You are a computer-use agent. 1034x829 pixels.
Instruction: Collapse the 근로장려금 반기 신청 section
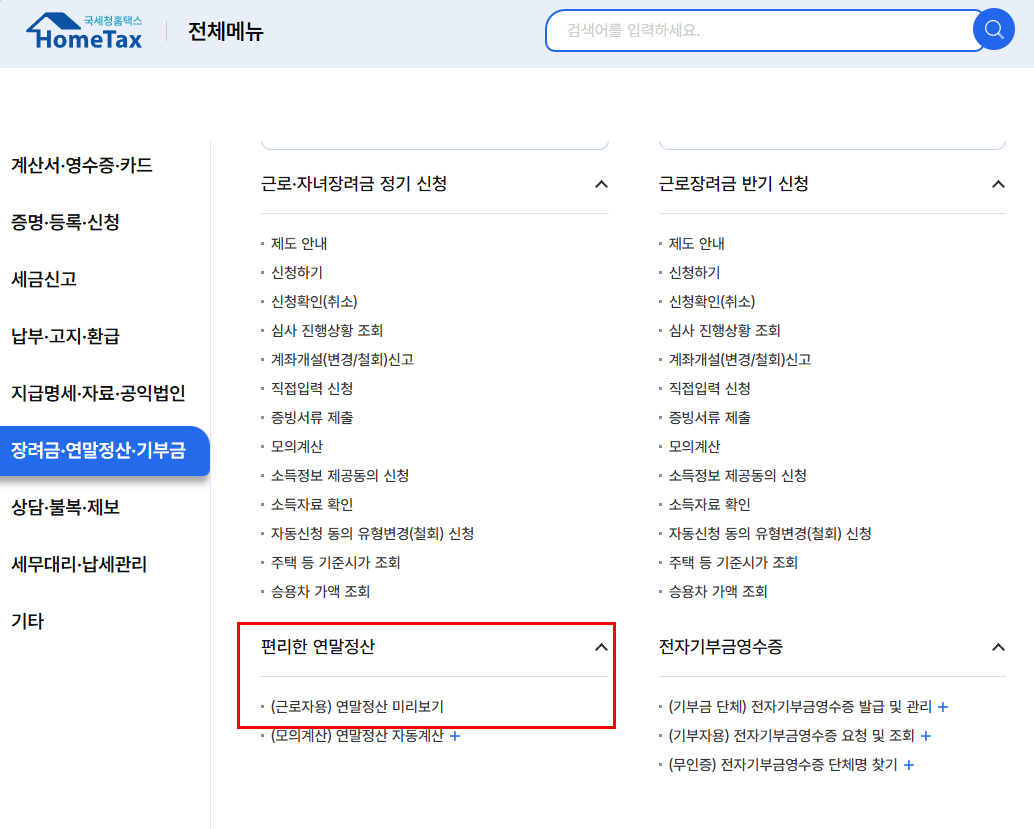point(997,184)
